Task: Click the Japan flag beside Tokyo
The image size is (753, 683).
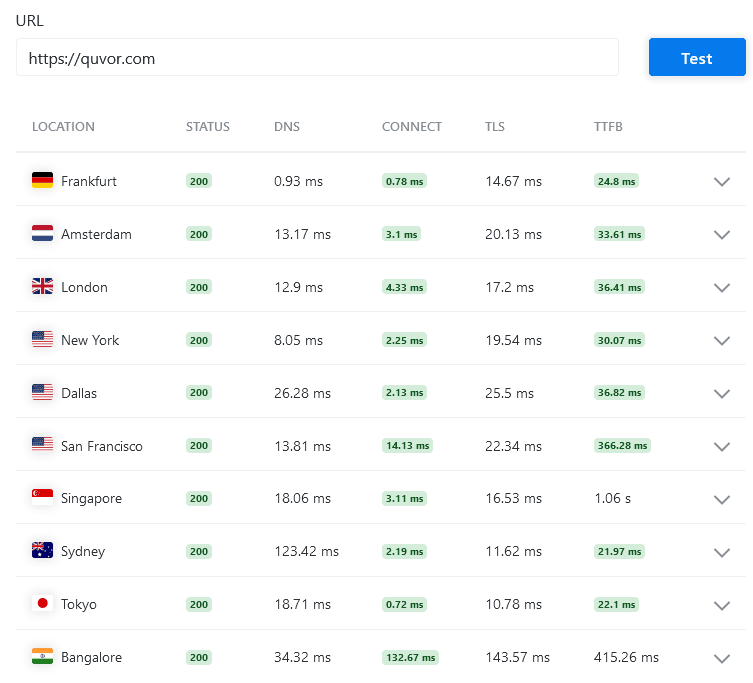Action: (x=42, y=603)
